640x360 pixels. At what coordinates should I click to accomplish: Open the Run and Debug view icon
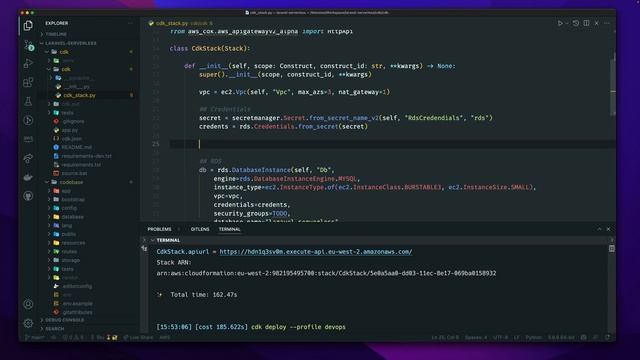[28, 63]
